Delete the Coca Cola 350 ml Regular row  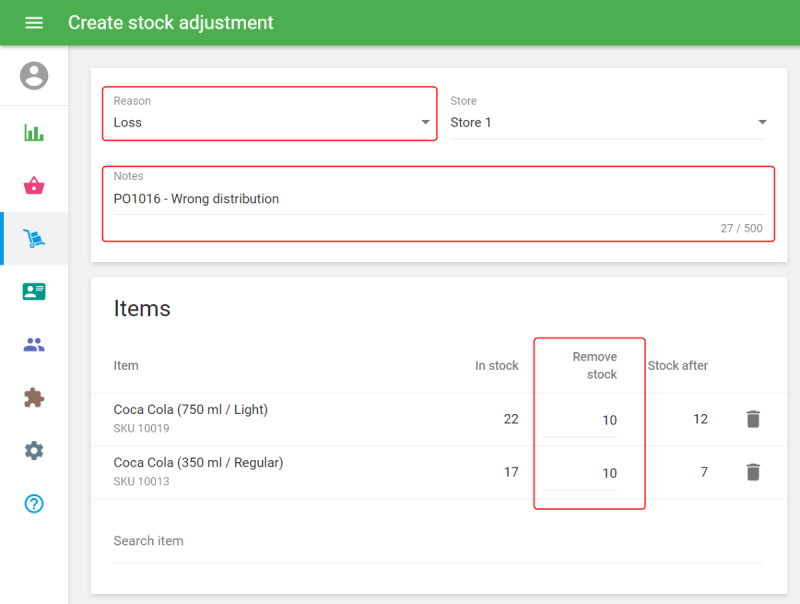click(753, 472)
